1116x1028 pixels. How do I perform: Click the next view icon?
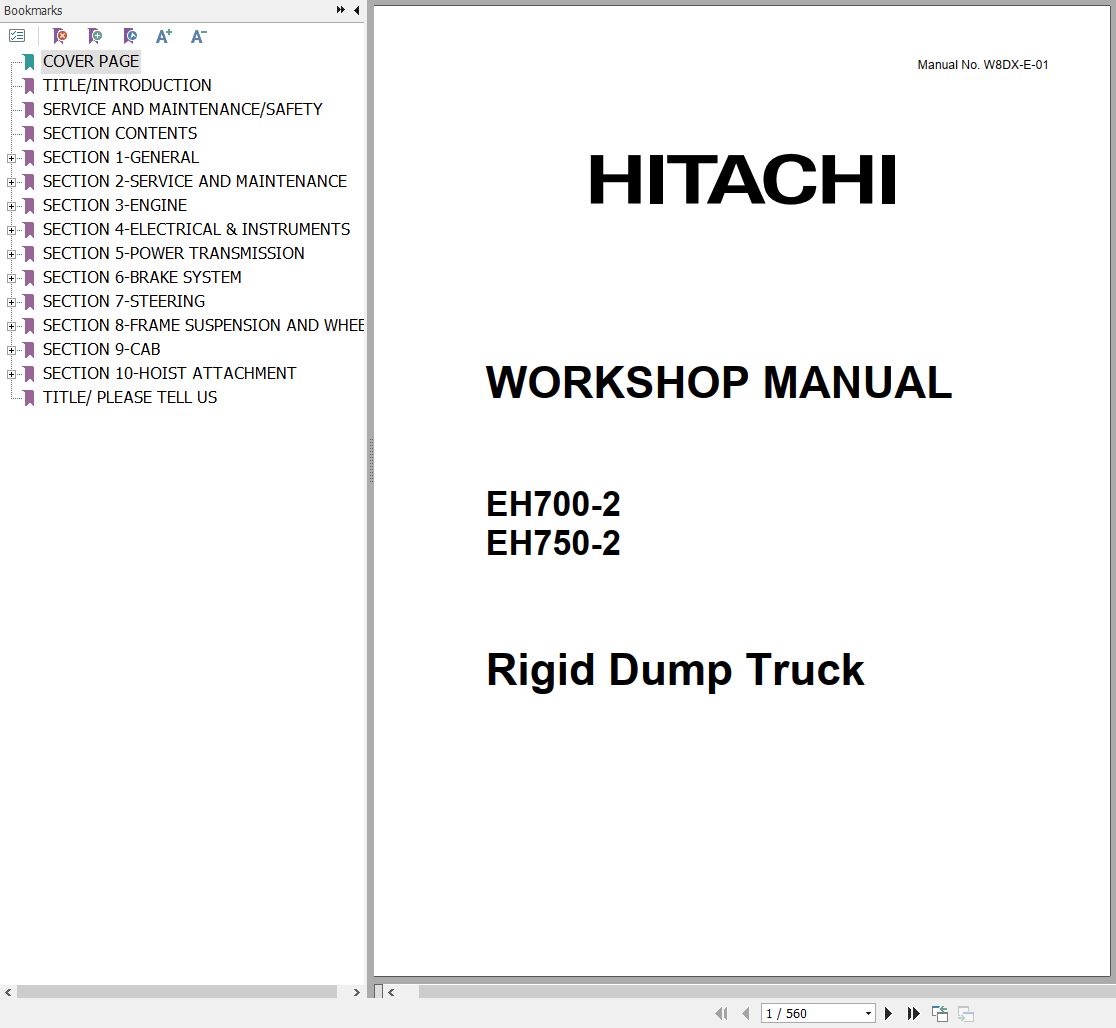pyautogui.click(x=966, y=1013)
